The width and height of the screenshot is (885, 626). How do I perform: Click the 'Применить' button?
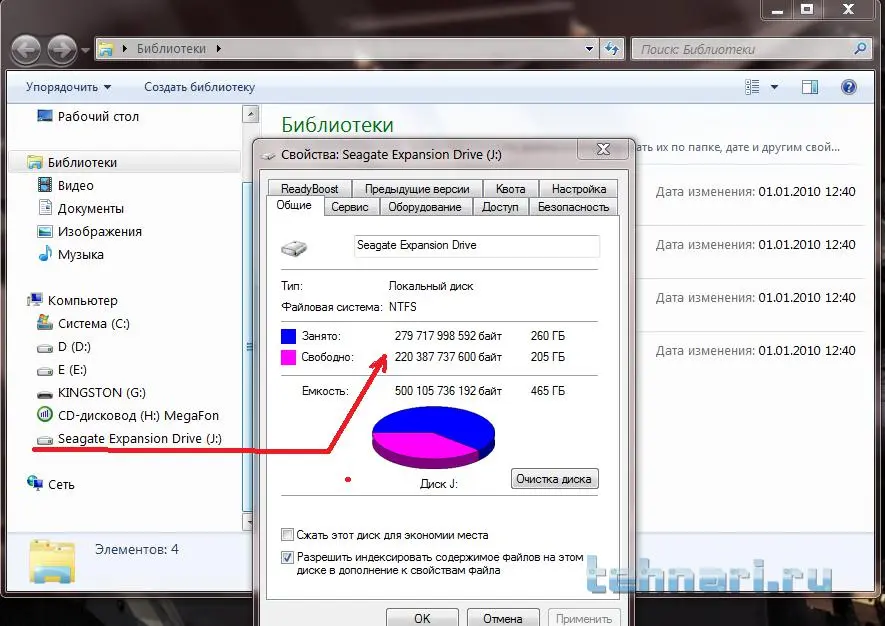pos(584,618)
